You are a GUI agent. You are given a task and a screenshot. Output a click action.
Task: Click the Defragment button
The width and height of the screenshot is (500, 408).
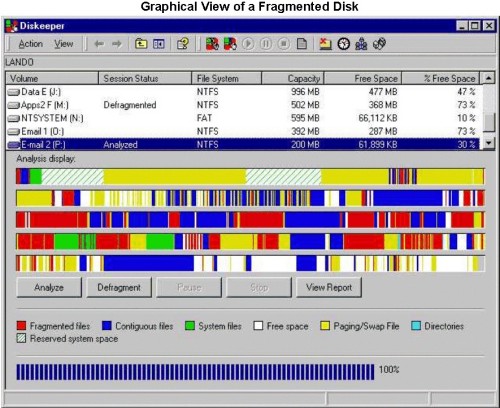click(x=119, y=287)
